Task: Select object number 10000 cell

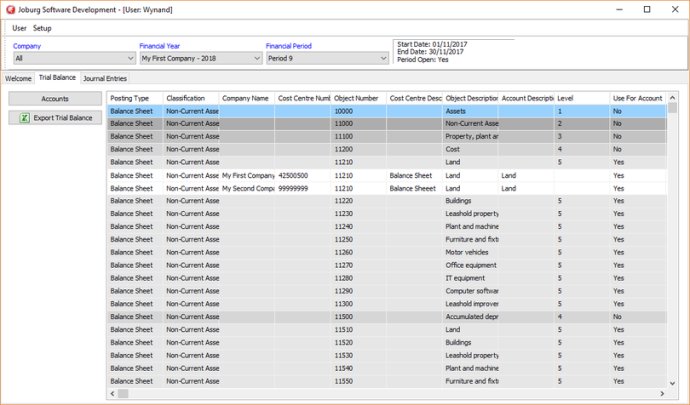Action: [359, 111]
